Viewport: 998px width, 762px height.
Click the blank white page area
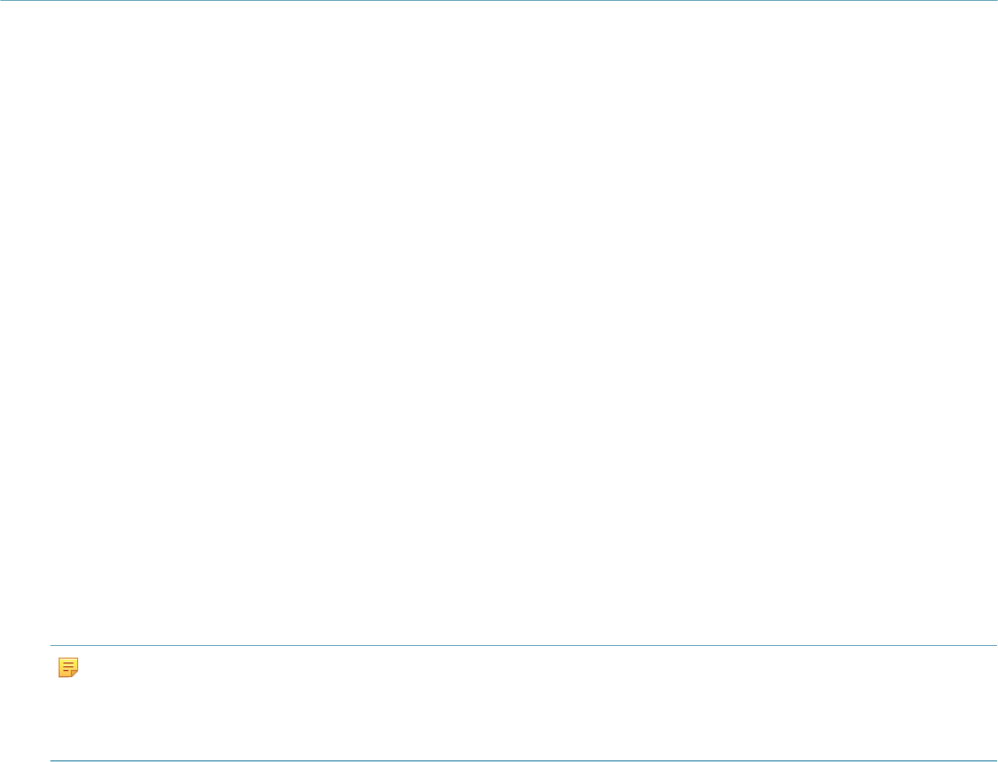click(499, 323)
